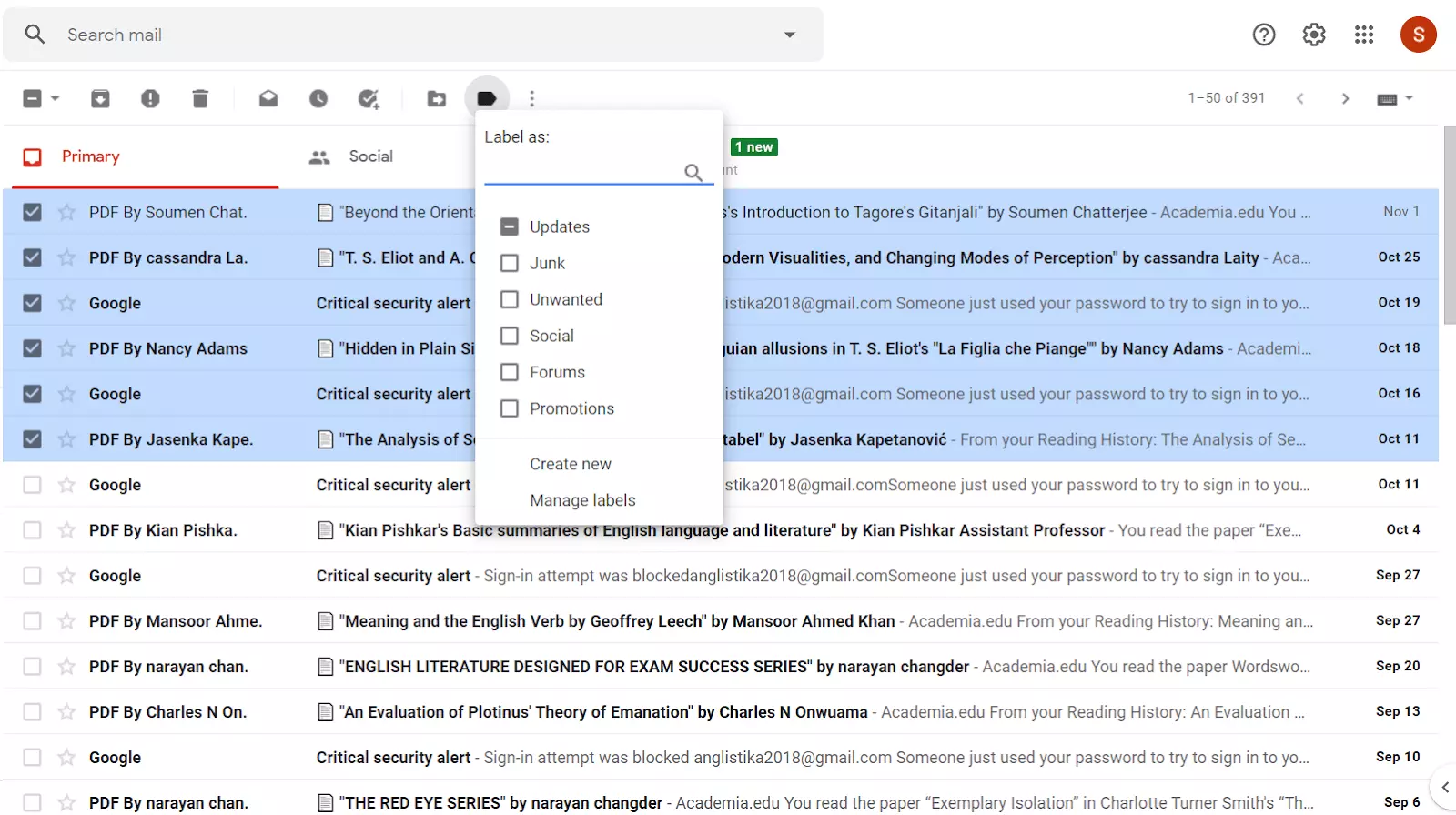The width and height of the screenshot is (1456, 815).
Task: Star the Google email dated Sep 10
Action: [x=66, y=758]
